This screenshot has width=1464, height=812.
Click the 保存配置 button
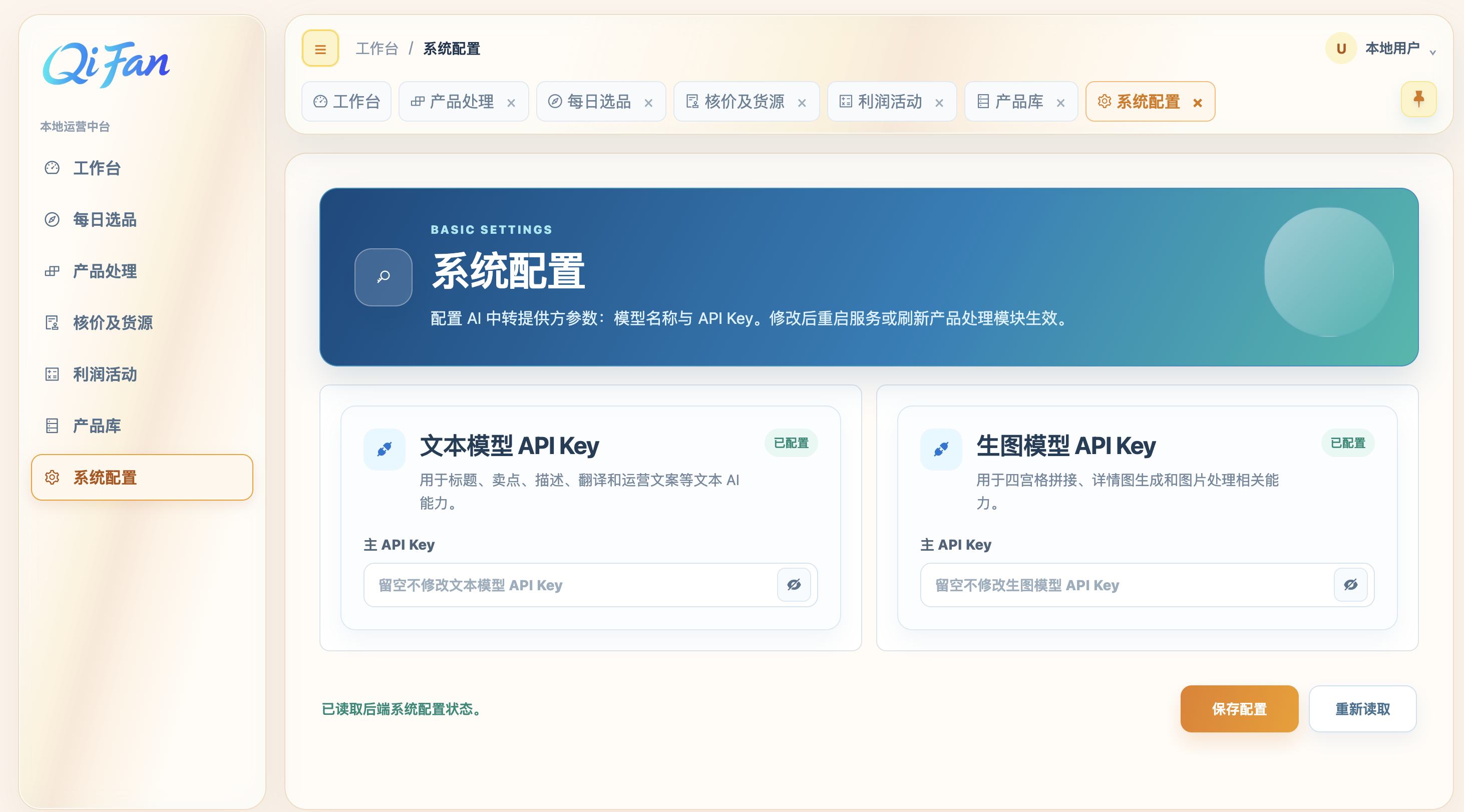click(1240, 709)
